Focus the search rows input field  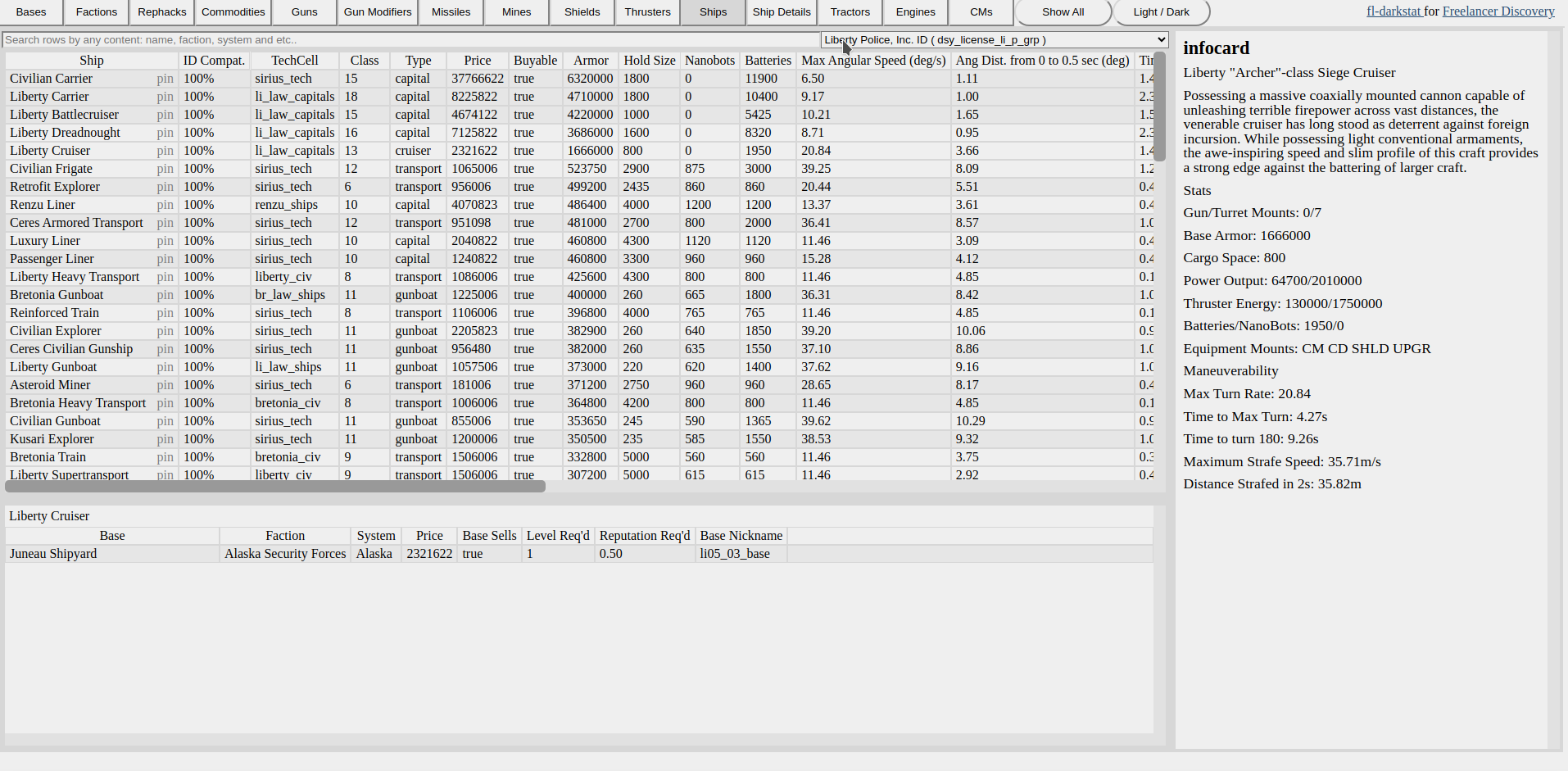[x=411, y=40]
